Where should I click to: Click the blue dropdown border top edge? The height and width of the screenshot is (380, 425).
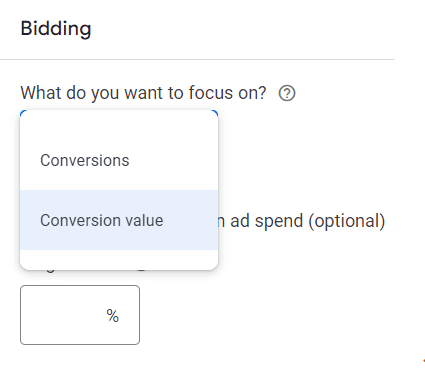click(x=119, y=110)
